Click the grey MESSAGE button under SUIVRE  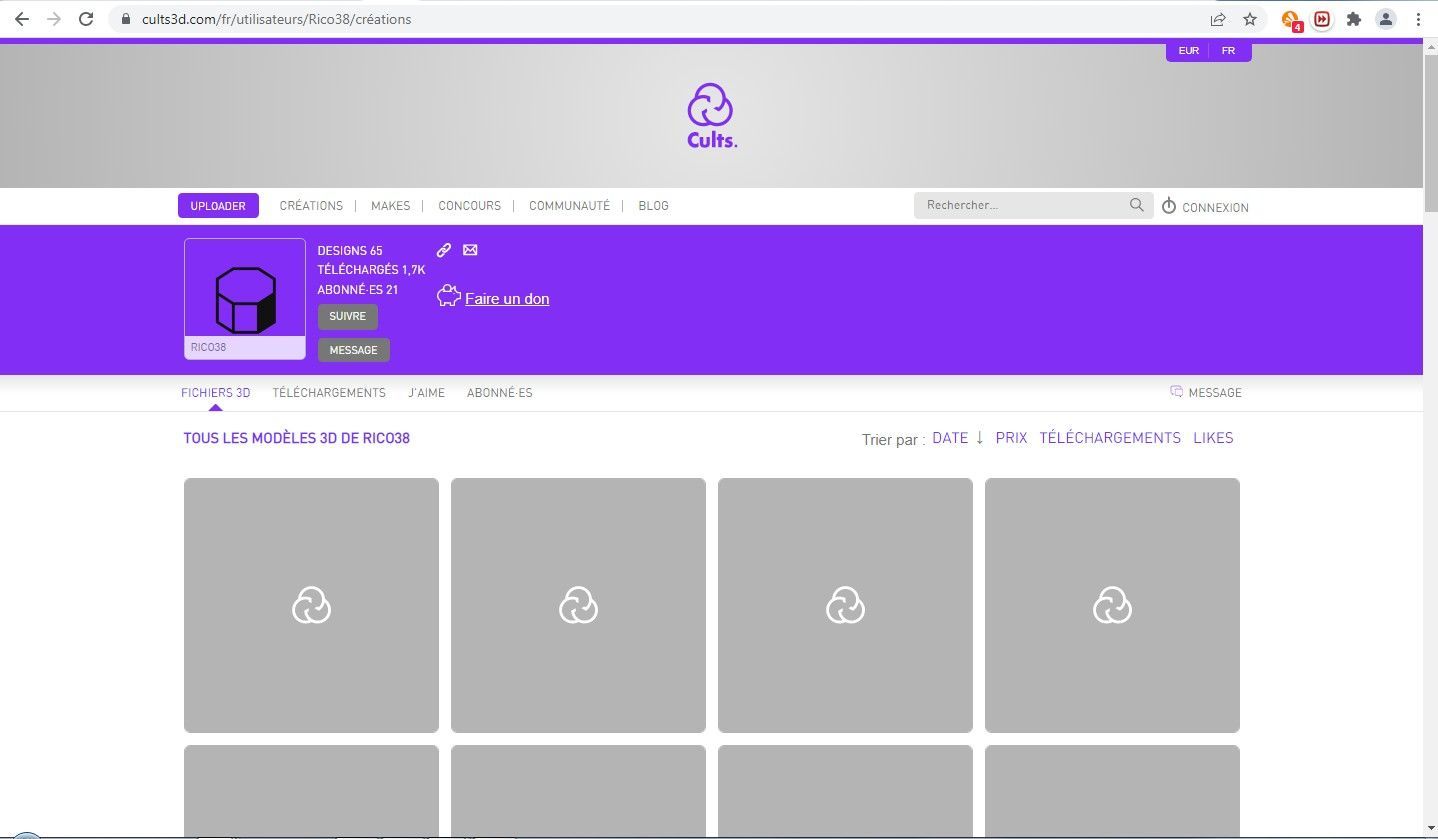click(x=354, y=350)
